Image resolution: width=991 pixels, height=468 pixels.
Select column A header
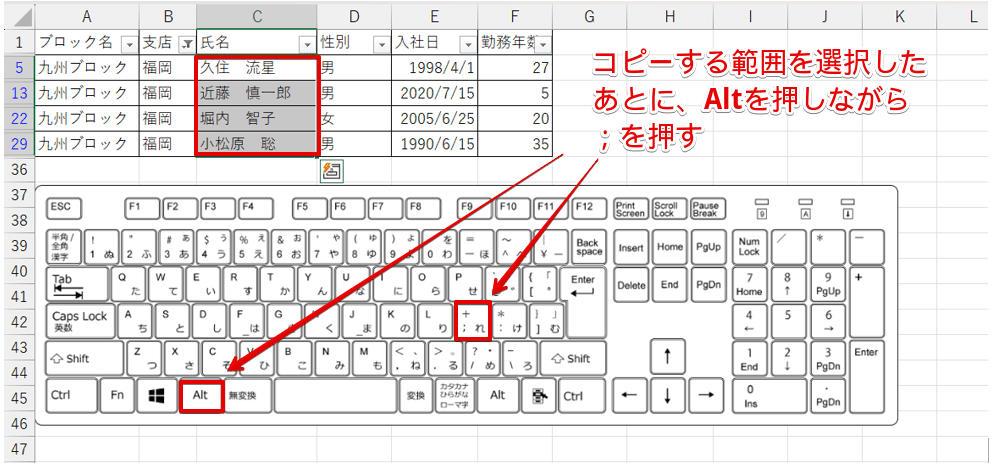click(x=87, y=17)
